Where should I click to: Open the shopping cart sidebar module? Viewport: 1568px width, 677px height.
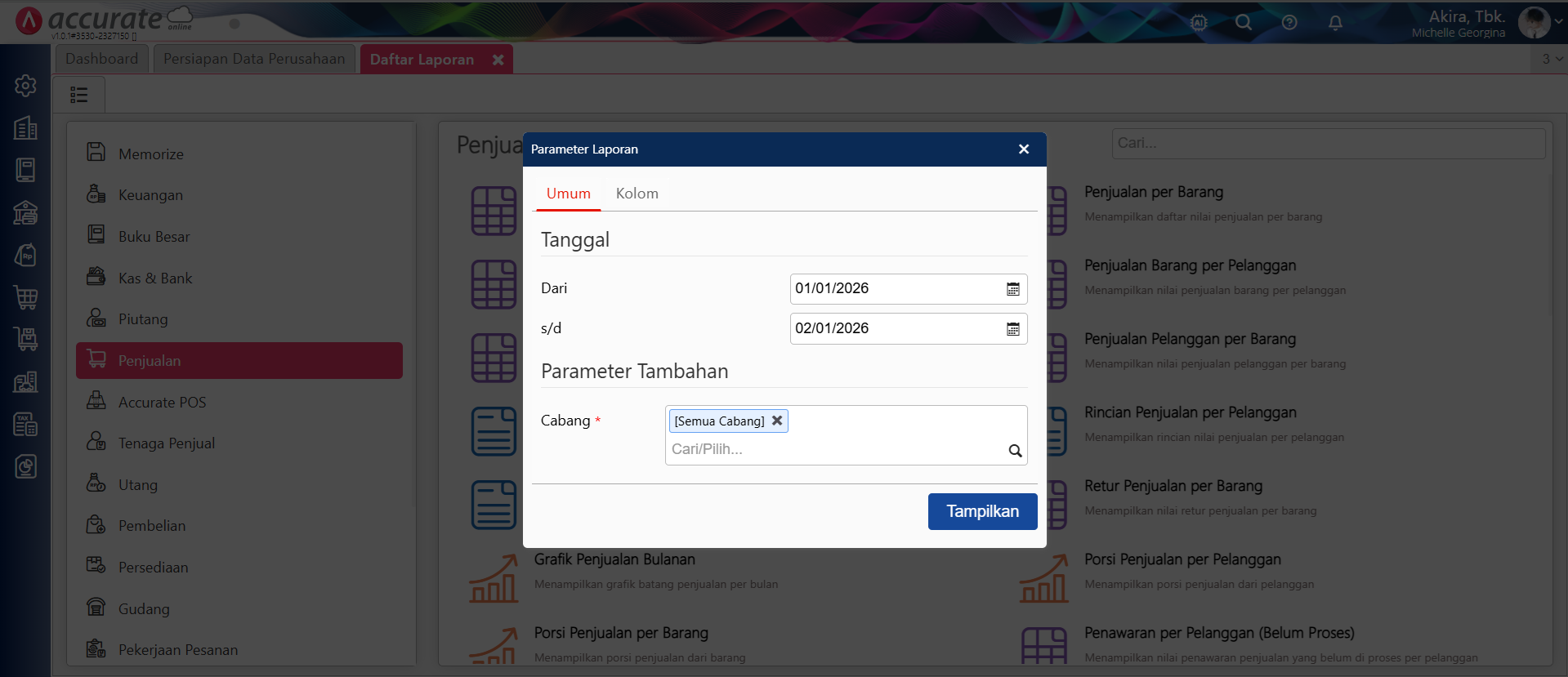(x=25, y=297)
